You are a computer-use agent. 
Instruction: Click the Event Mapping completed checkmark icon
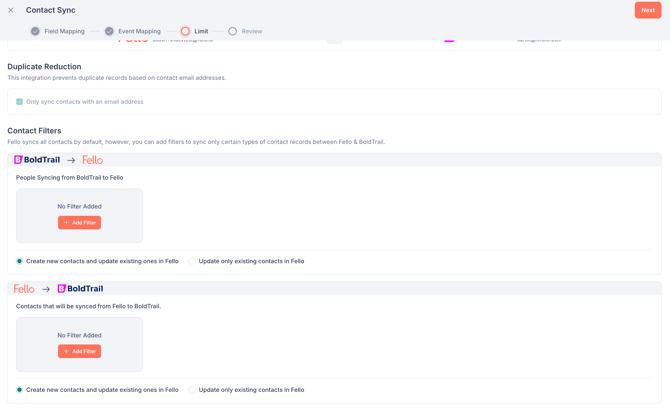[x=109, y=31]
